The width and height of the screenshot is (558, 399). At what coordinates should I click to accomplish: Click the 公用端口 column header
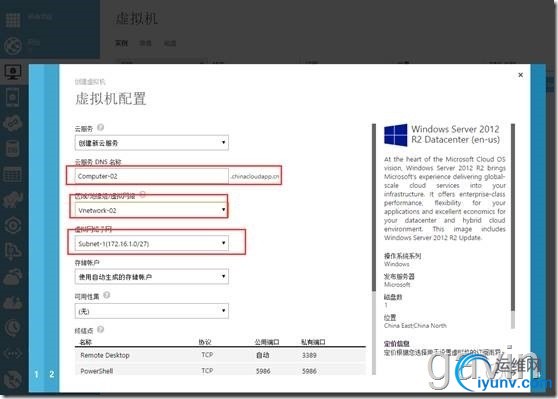[x=267, y=342]
